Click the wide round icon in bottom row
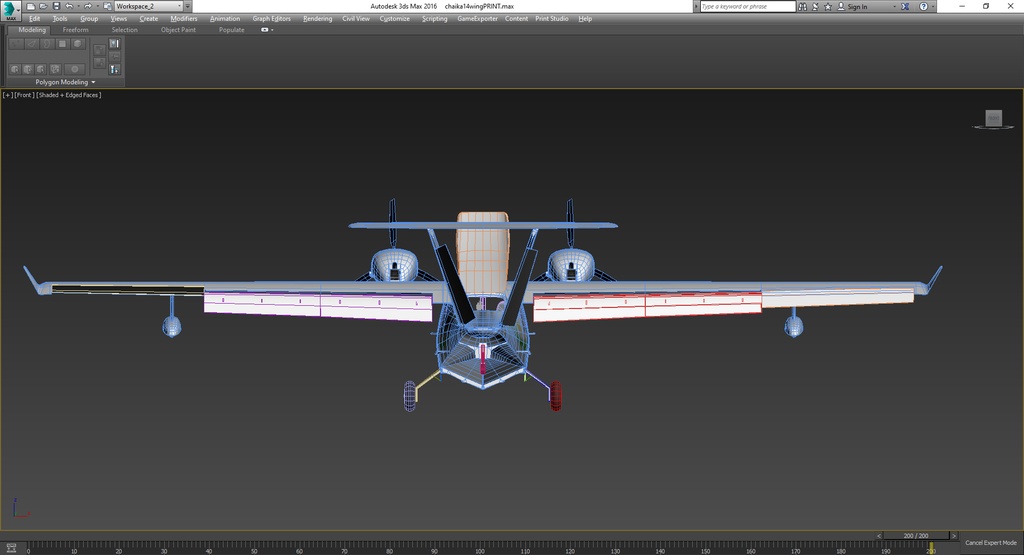The height and width of the screenshot is (555, 1024). coord(74,69)
